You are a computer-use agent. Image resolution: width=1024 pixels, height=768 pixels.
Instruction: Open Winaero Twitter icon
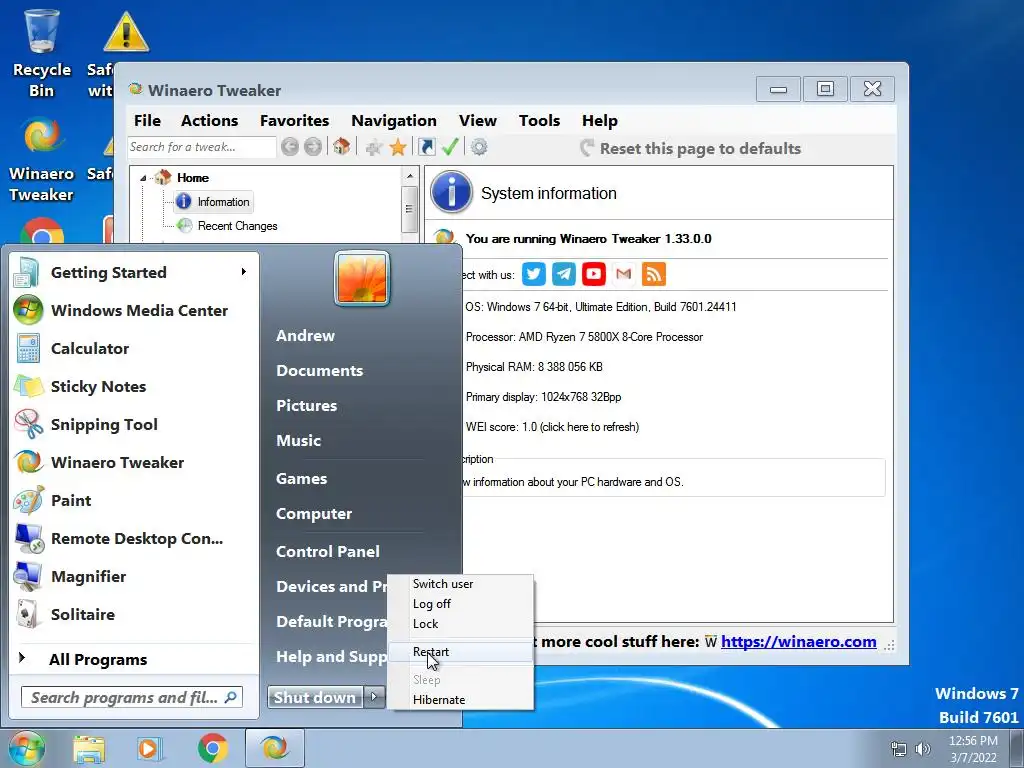tap(534, 274)
